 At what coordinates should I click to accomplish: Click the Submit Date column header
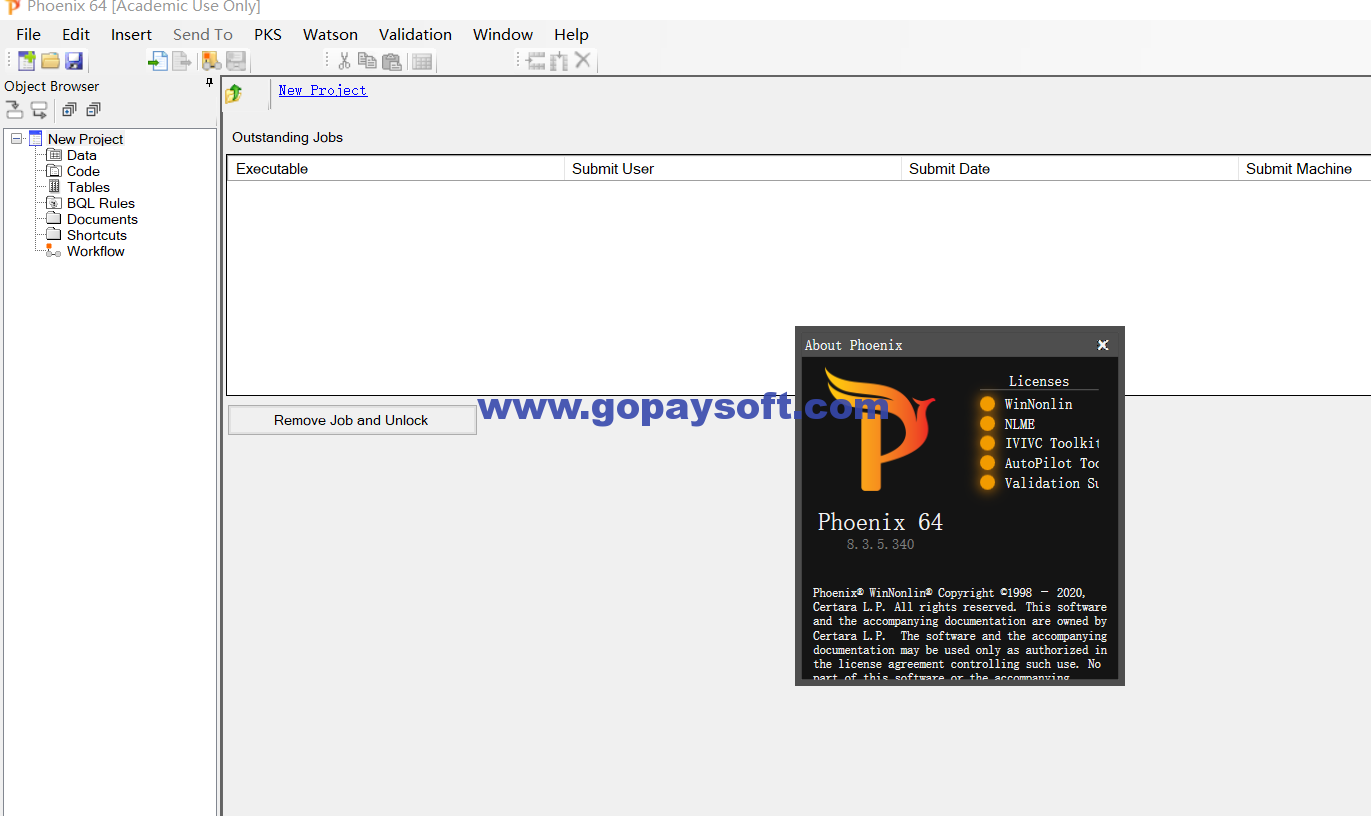1070,169
